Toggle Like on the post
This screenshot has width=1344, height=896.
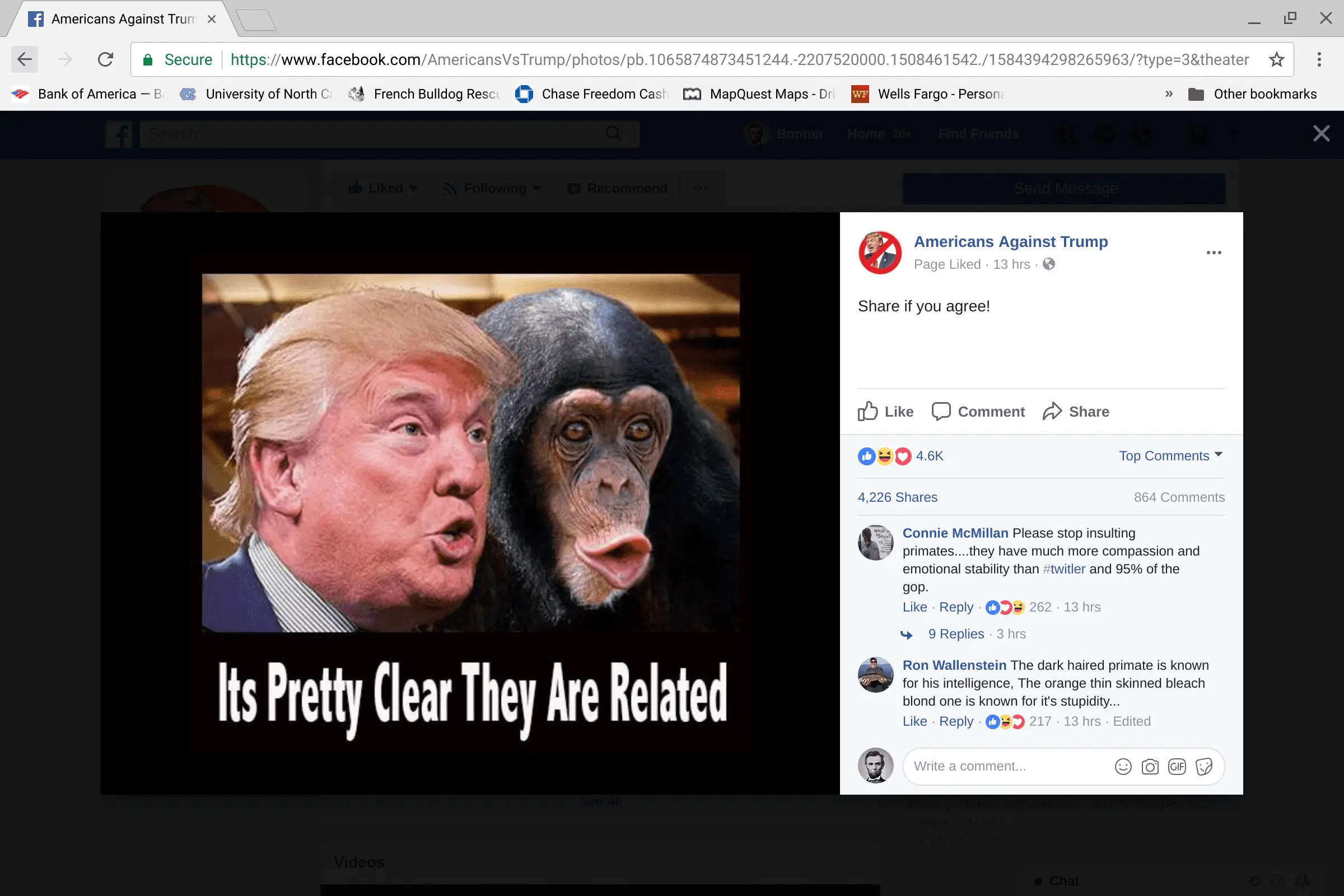(885, 411)
